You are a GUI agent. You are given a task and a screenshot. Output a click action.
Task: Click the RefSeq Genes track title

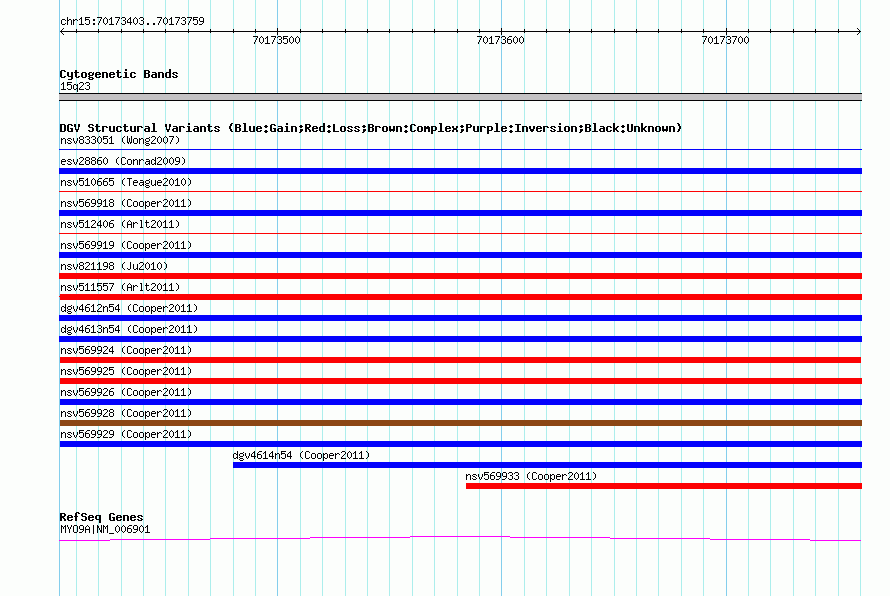tap(101, 517)
